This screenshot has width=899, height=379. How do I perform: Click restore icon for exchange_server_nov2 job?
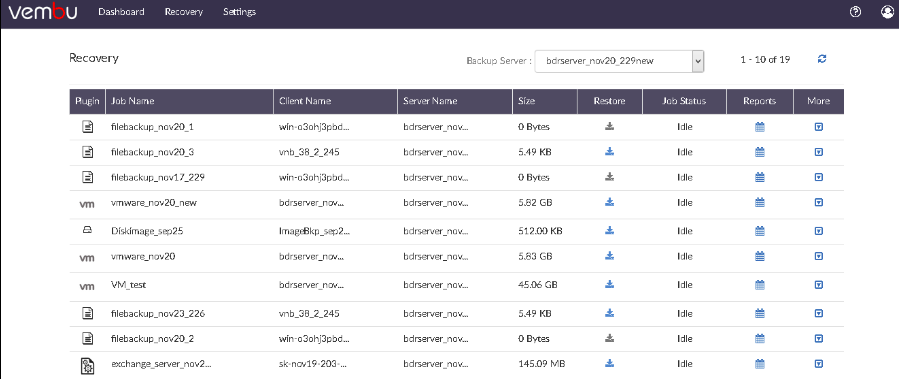coord(609,363)
